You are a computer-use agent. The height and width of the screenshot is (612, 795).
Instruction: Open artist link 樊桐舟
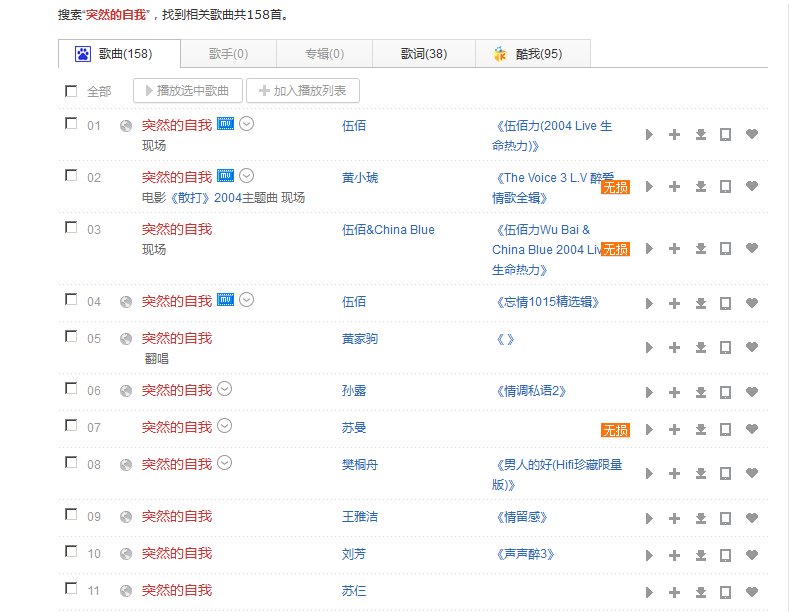(360, 465)
